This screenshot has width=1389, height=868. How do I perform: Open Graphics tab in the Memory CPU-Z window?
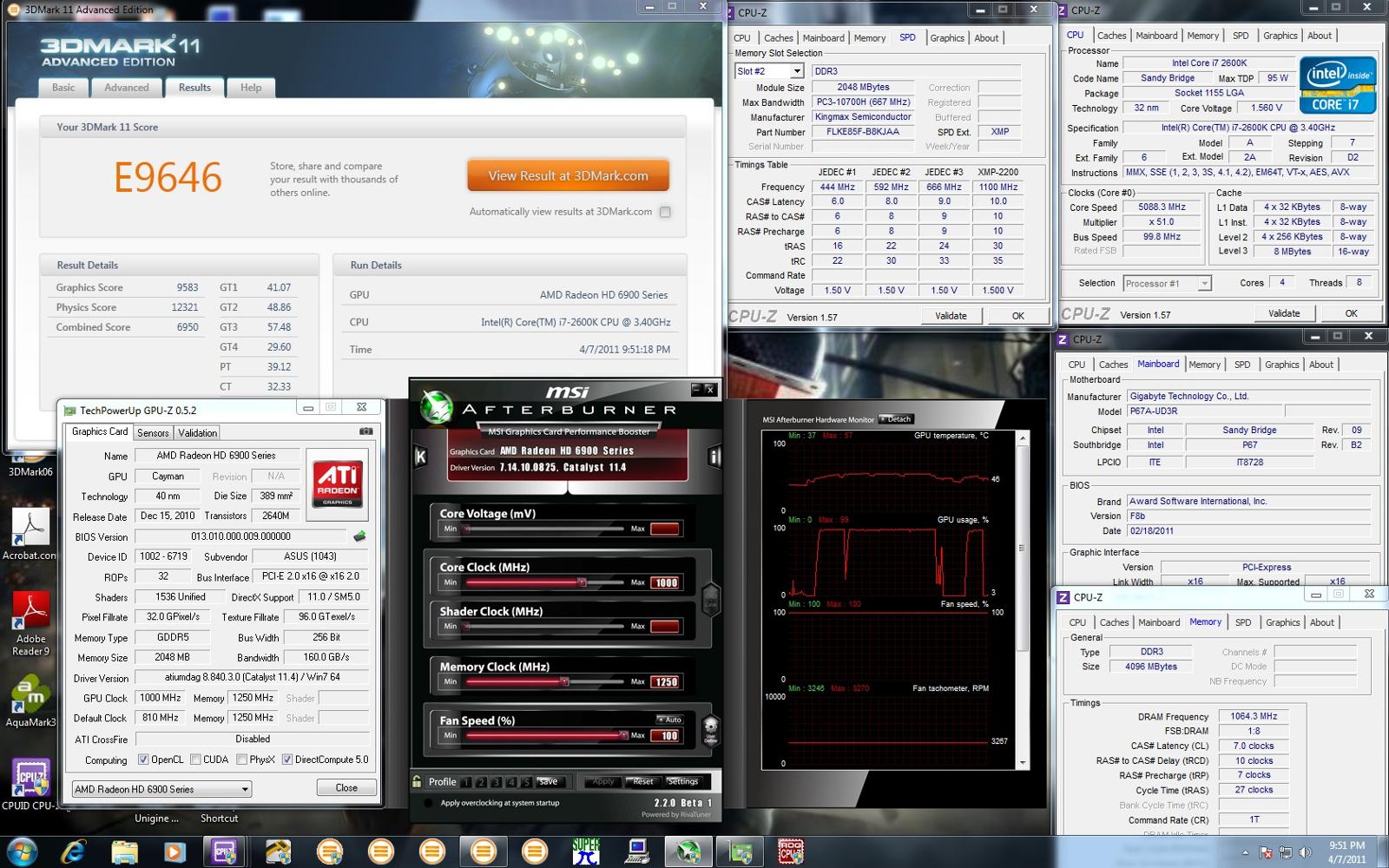coord(1282,622)
